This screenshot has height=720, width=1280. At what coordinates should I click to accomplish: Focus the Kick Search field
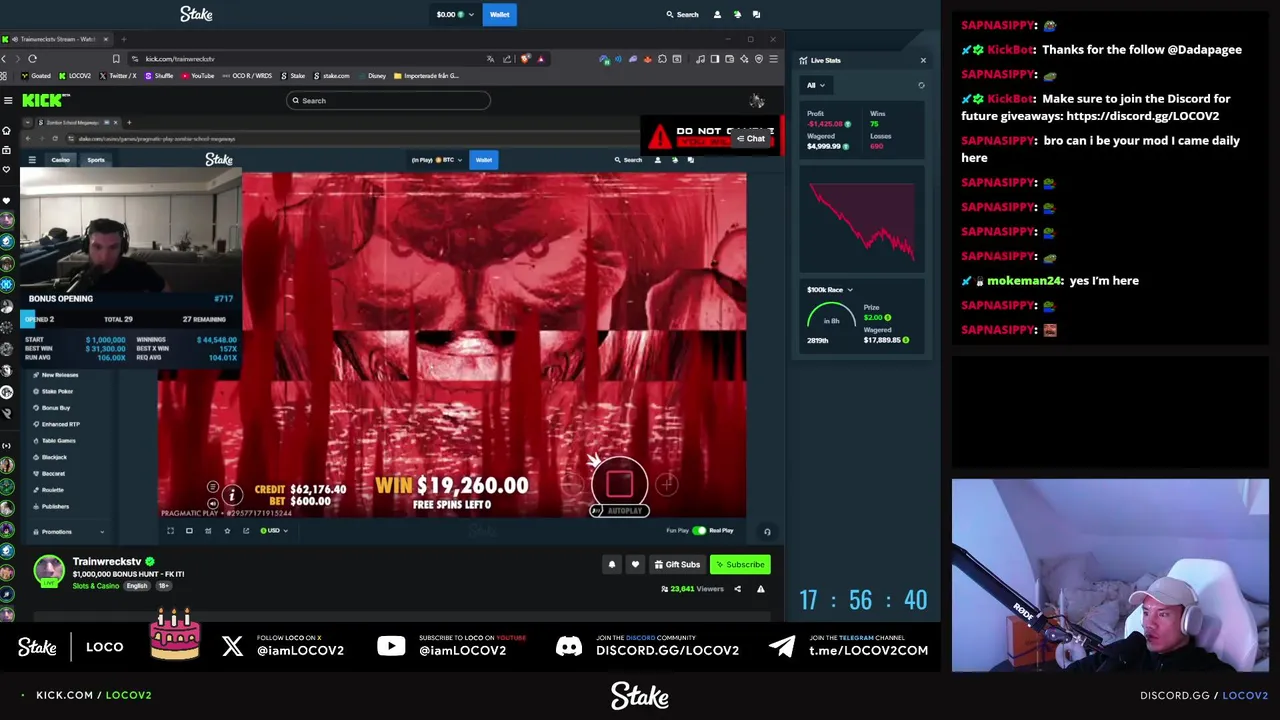pos(388,100)
